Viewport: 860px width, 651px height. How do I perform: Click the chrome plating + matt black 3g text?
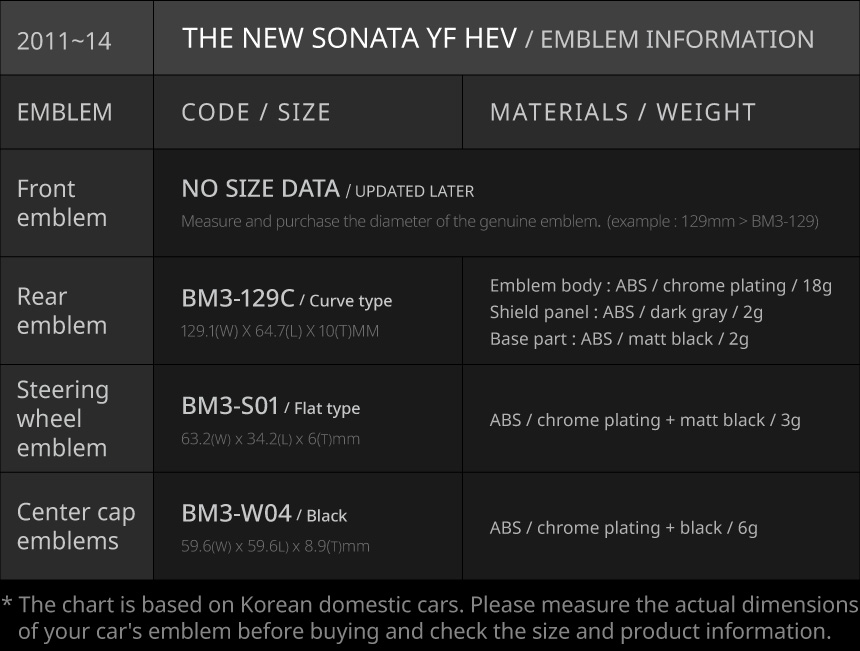[x=645, y=420]
